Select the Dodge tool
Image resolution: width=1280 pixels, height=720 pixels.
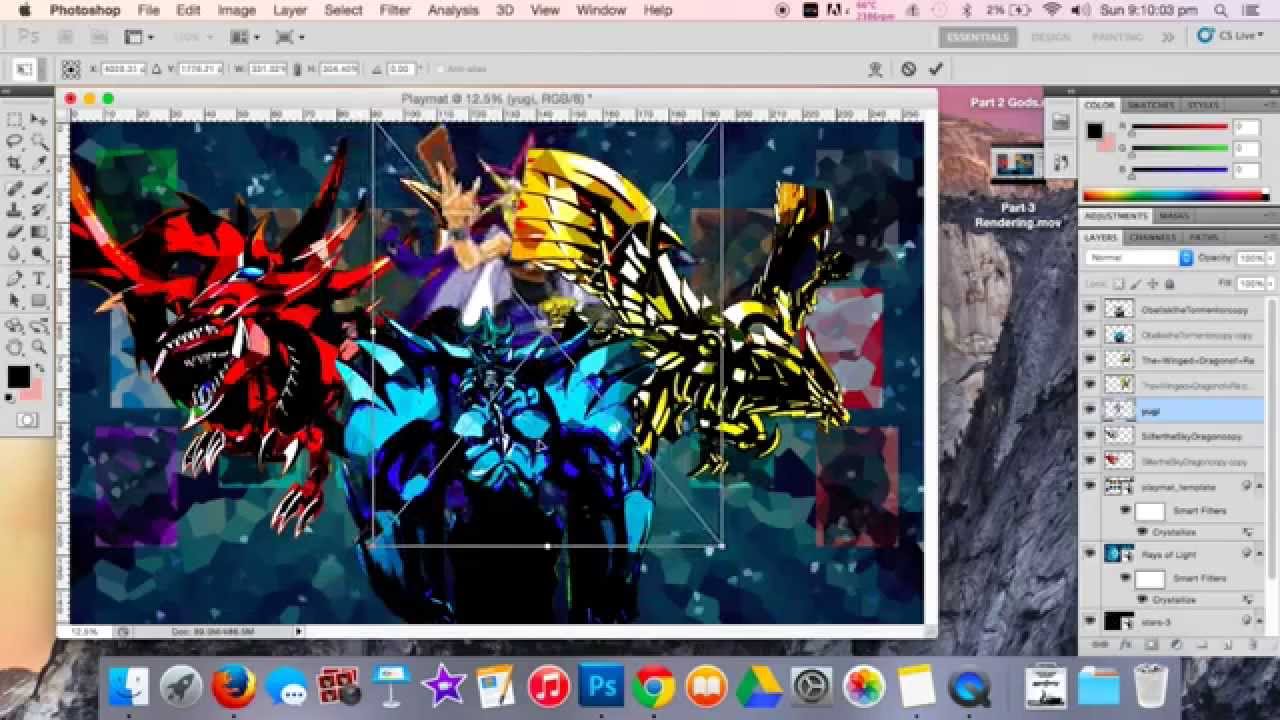(39, 255)
